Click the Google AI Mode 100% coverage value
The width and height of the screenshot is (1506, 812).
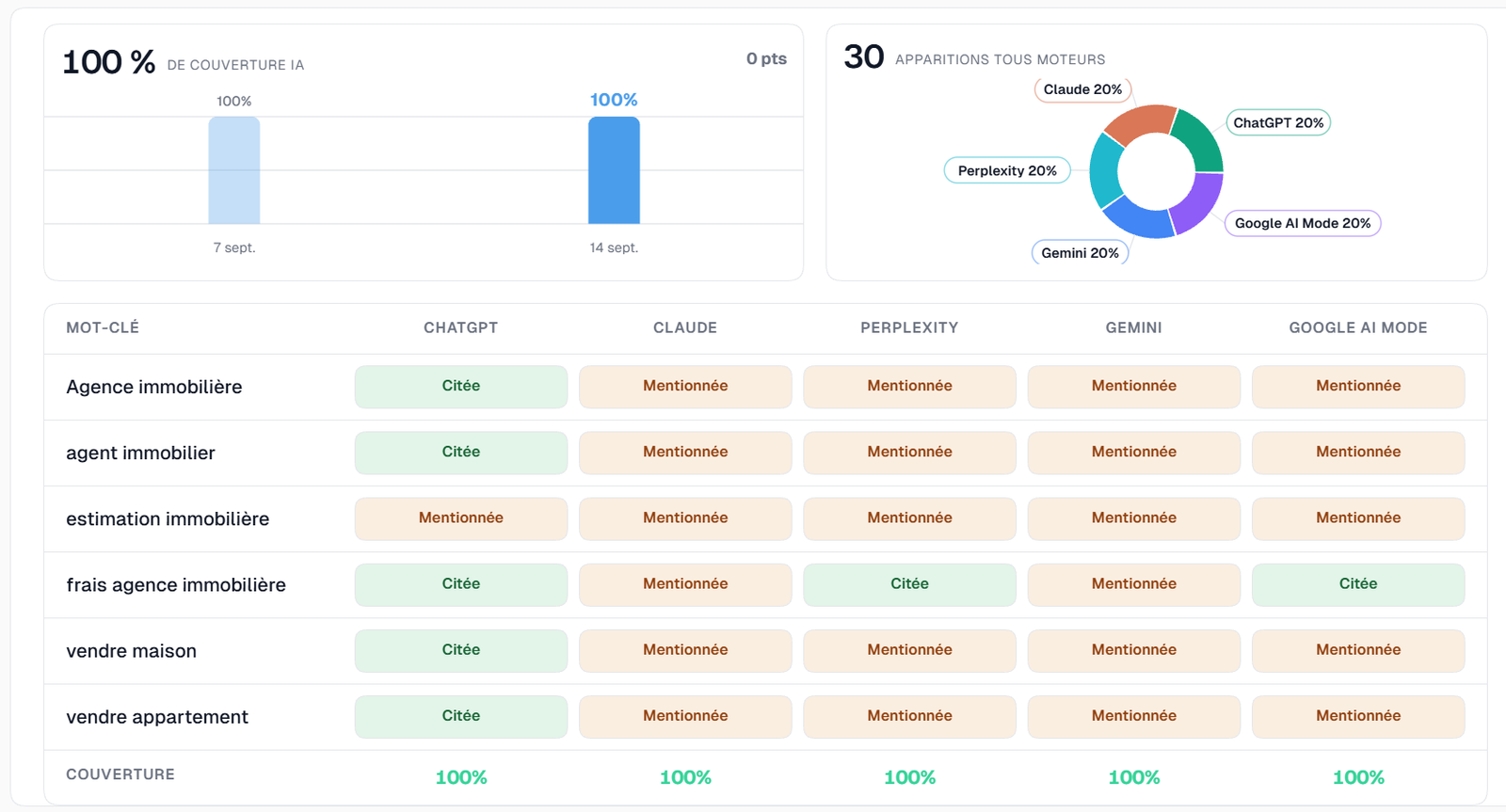click(x=1358, y=778)
